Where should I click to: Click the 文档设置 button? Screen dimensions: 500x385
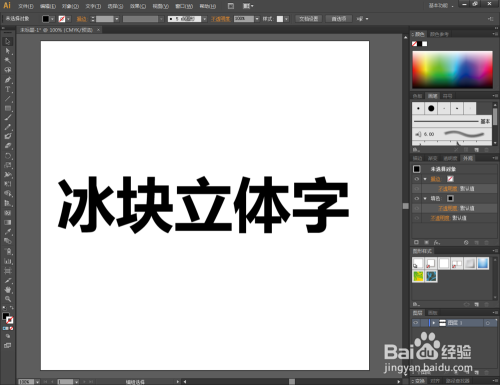pyautogui.click(x=308, y=19)
